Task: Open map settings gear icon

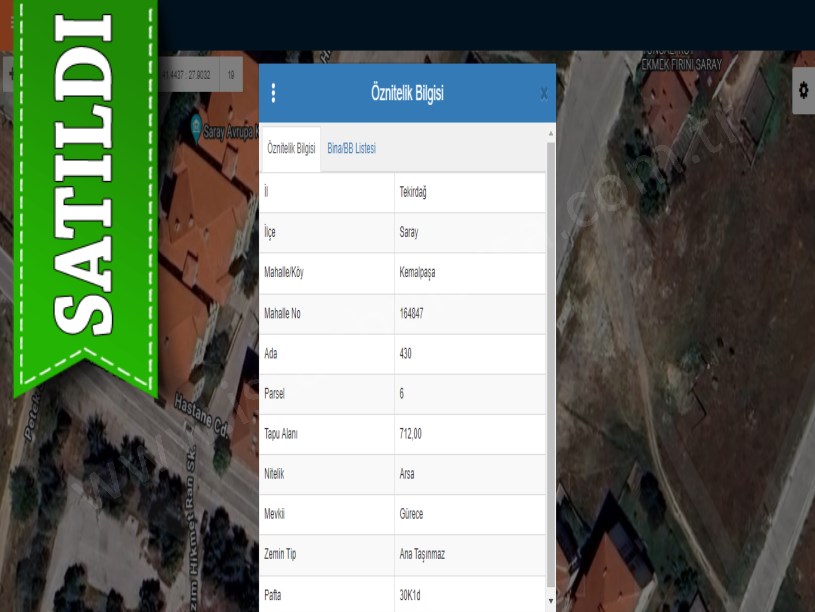Action: tap(802, 90)
